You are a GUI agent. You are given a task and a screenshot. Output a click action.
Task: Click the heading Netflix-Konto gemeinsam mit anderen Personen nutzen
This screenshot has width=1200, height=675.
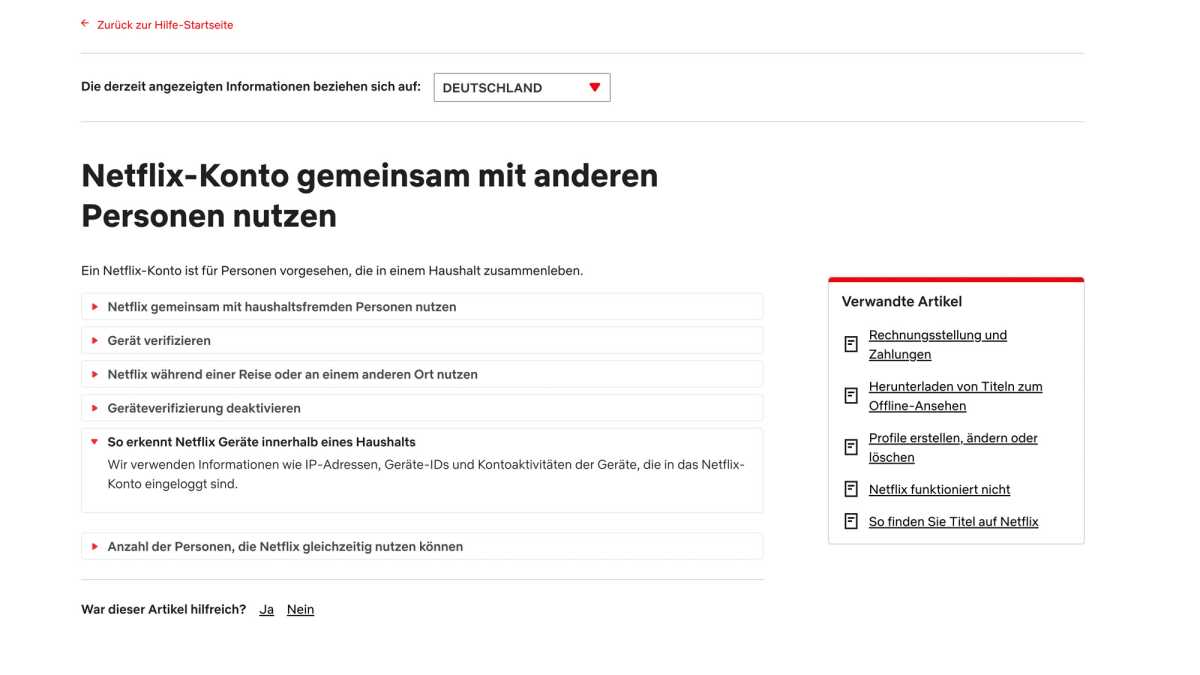(370, 195)
